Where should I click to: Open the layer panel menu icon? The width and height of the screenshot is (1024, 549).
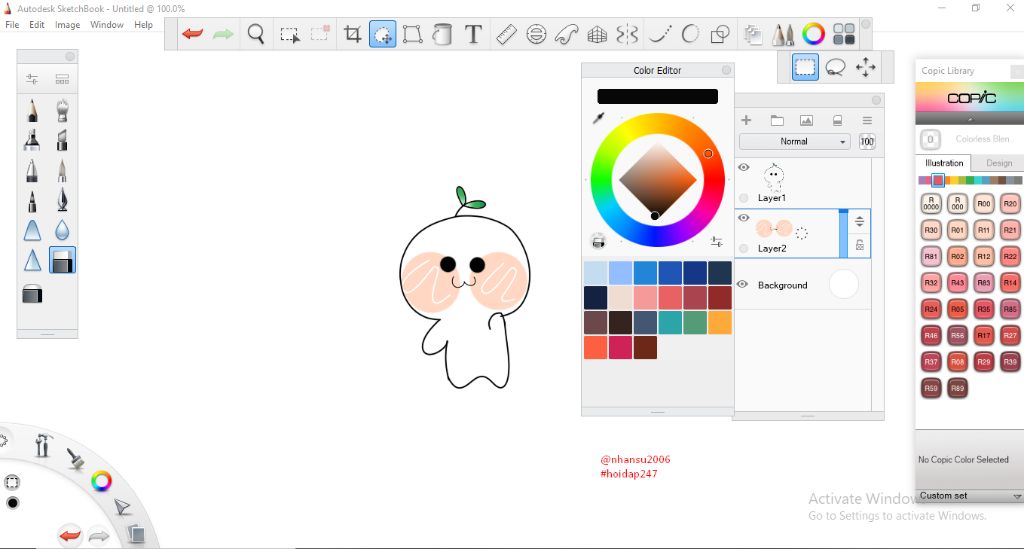pyautogui.click(x=867, y=120)
